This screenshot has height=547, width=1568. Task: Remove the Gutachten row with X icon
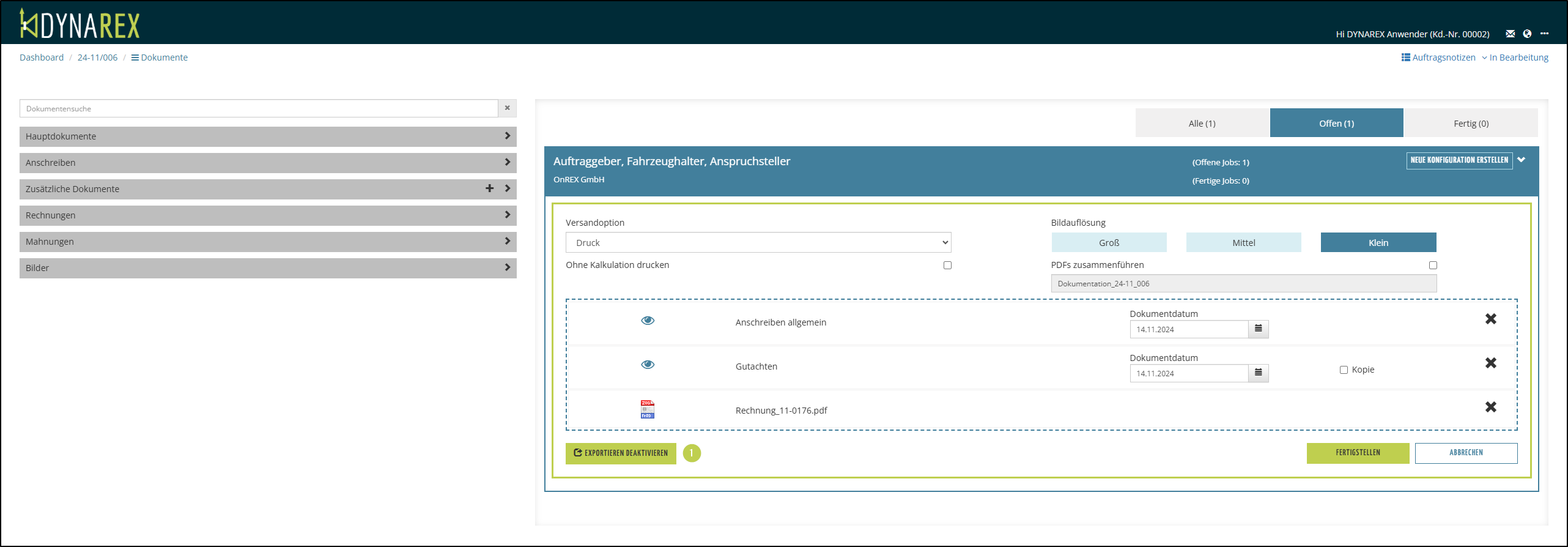coord(1490,363)
